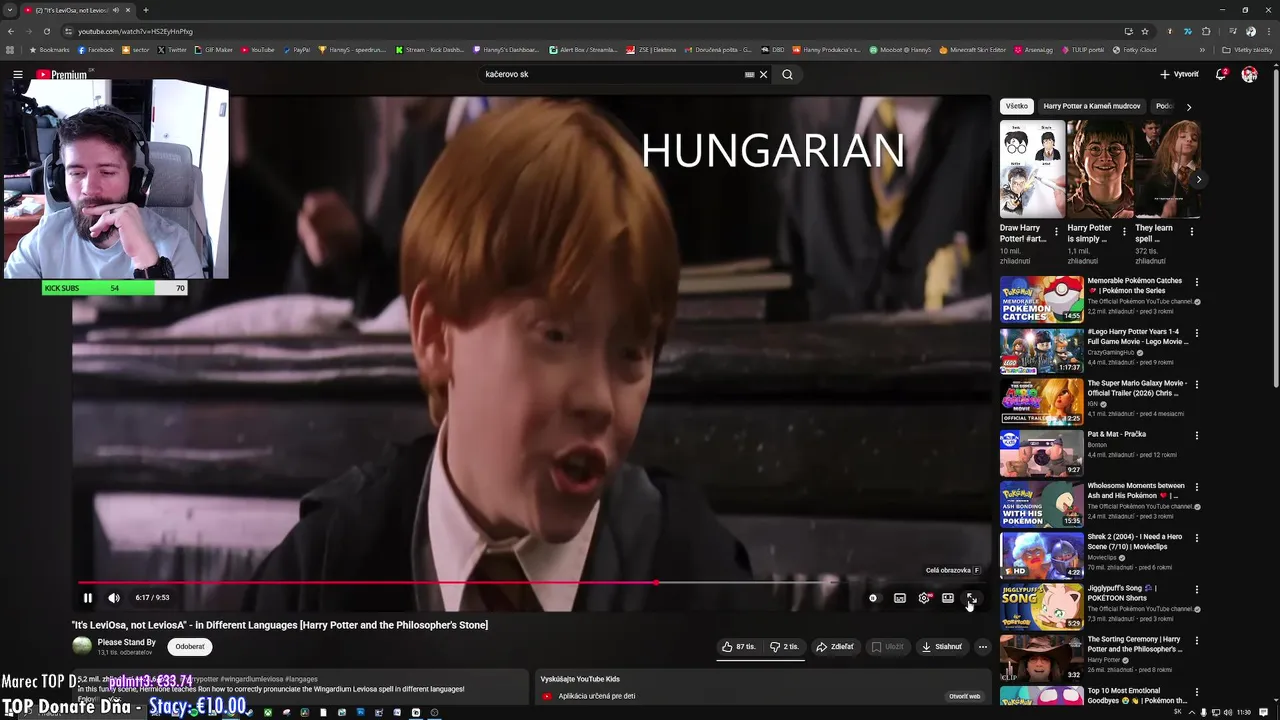
Task: Dislike the video (2 tis.)
Action: coord(785,647)
